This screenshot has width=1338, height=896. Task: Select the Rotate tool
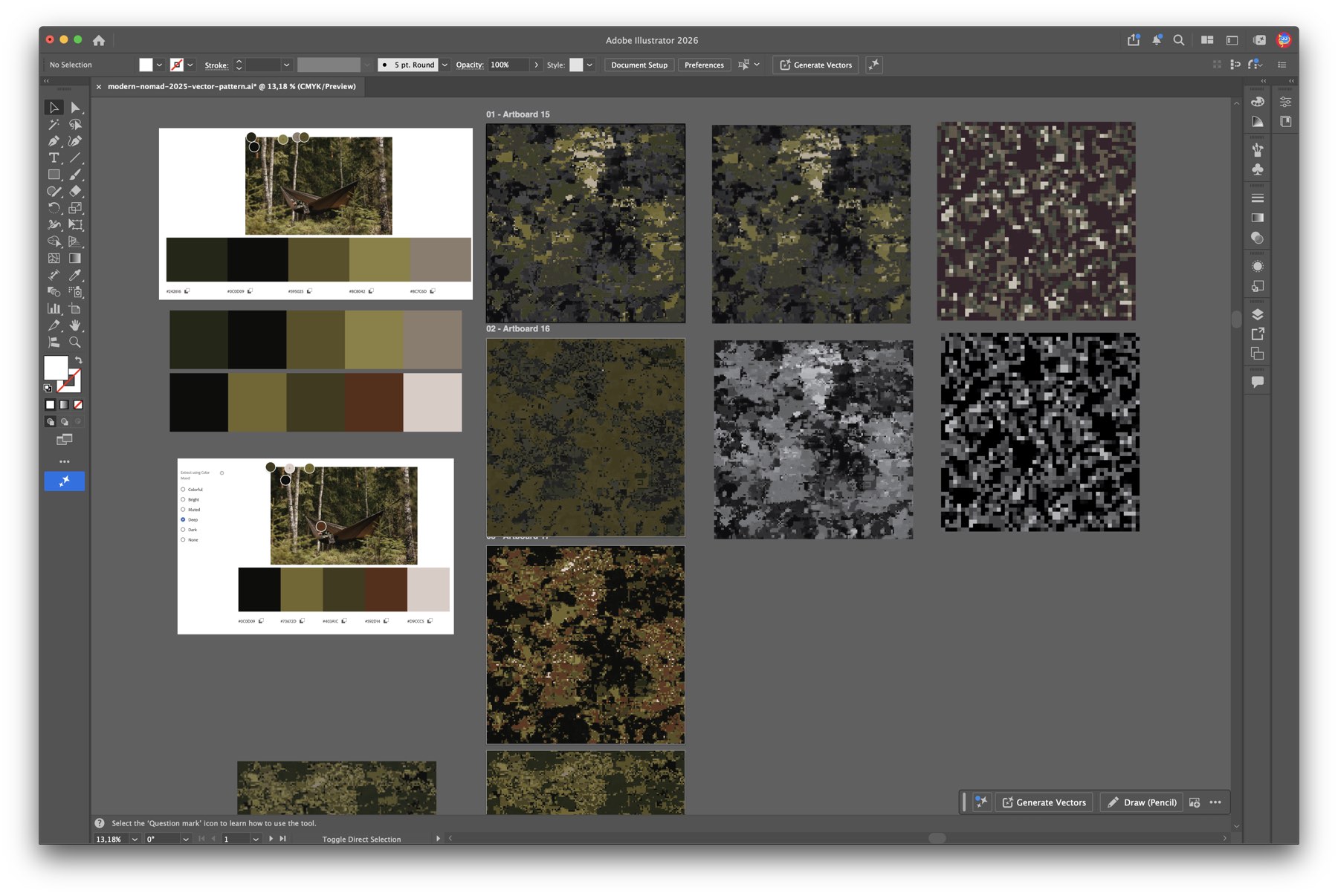54,208
